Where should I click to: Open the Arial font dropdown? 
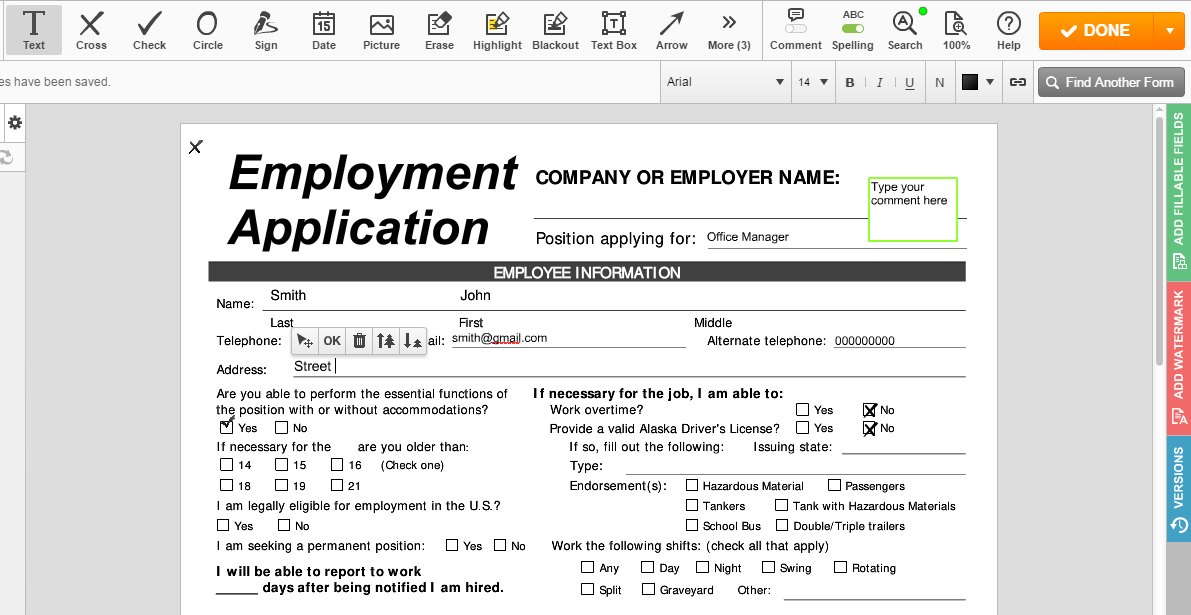click(725, 82)
